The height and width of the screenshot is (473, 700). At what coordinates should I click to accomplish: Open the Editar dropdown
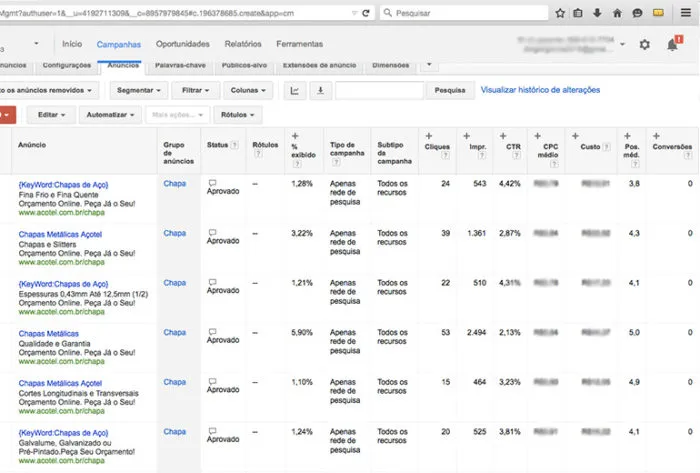pos(51,115)
